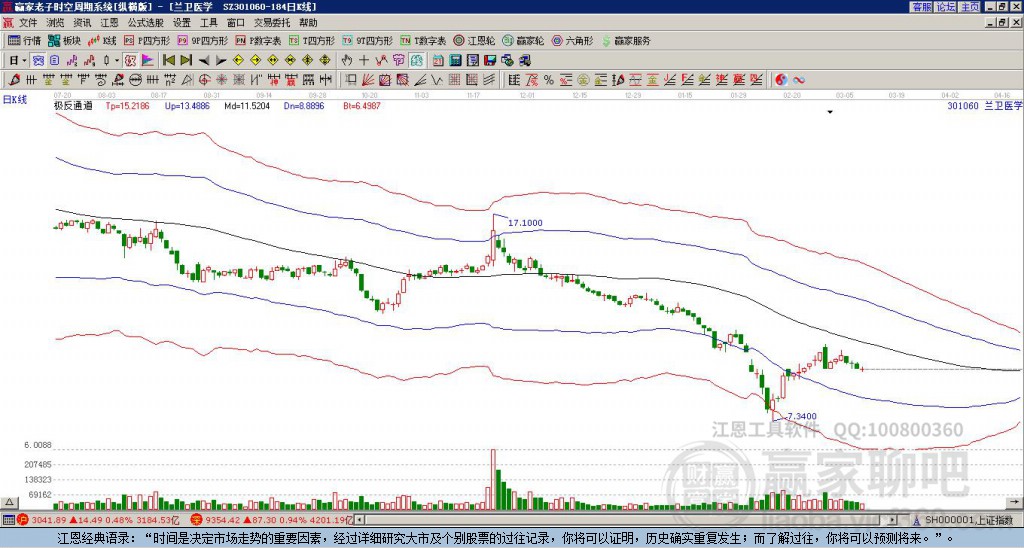Step right with black arrow button
Screen dimensions: 1024x548
pyautogui.click(x=221, y=61)
